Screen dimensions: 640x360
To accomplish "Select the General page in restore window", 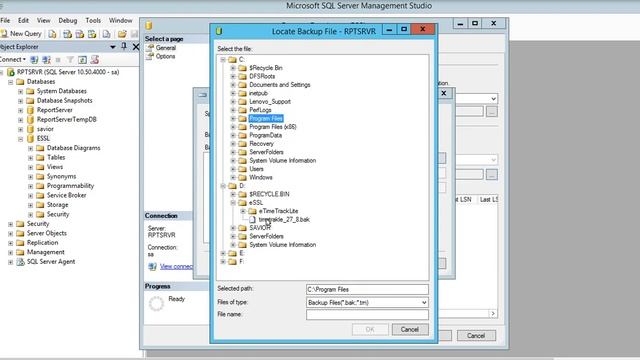I will pyautogui.click(x=166, y=48).
